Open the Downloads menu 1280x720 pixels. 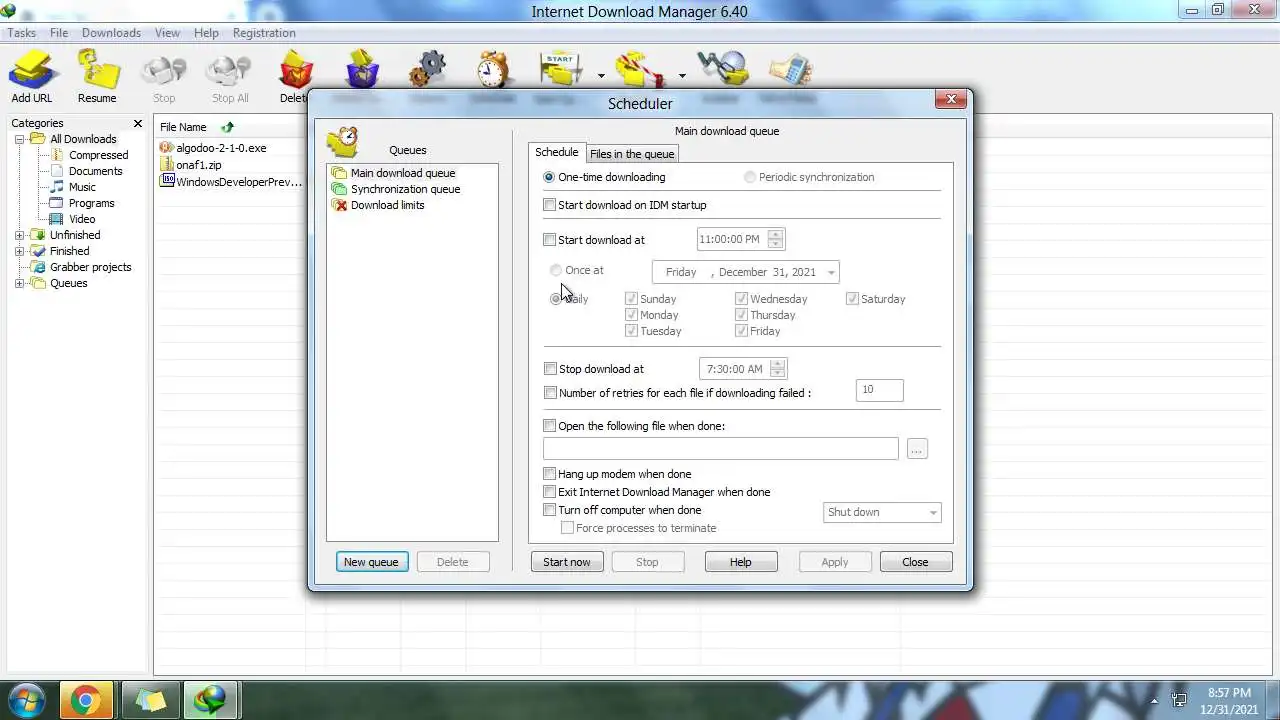(111, 33)
